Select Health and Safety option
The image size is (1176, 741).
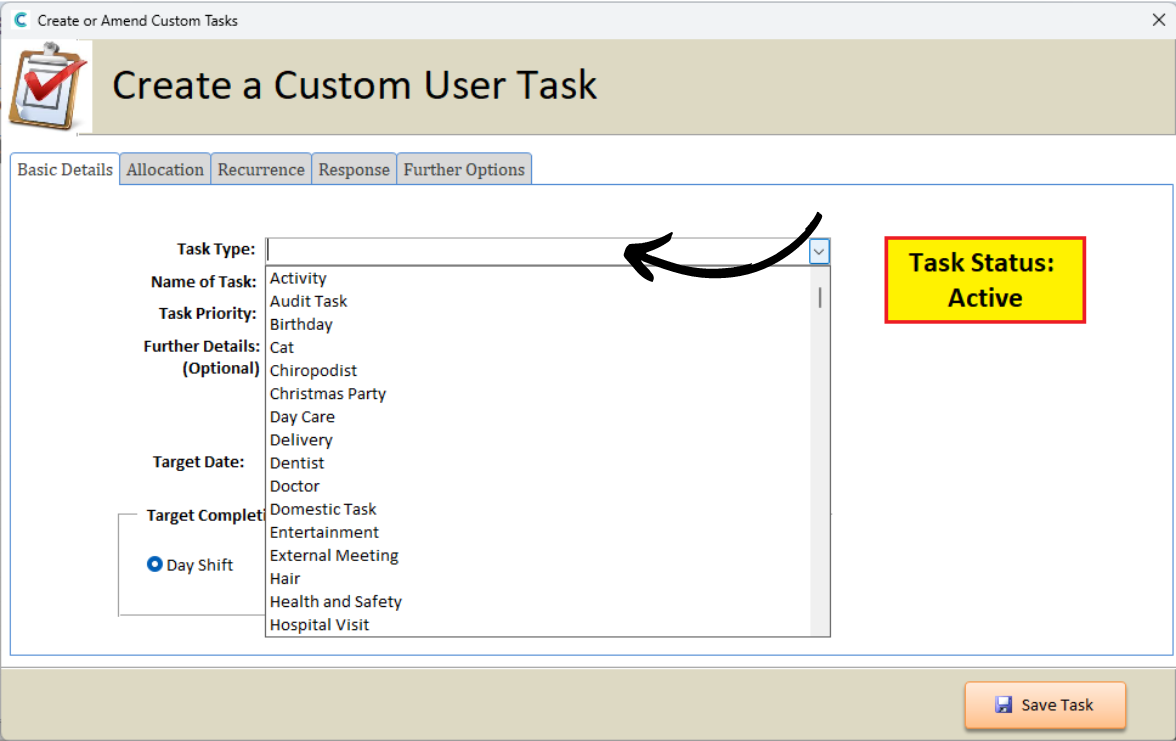(335, 601)
